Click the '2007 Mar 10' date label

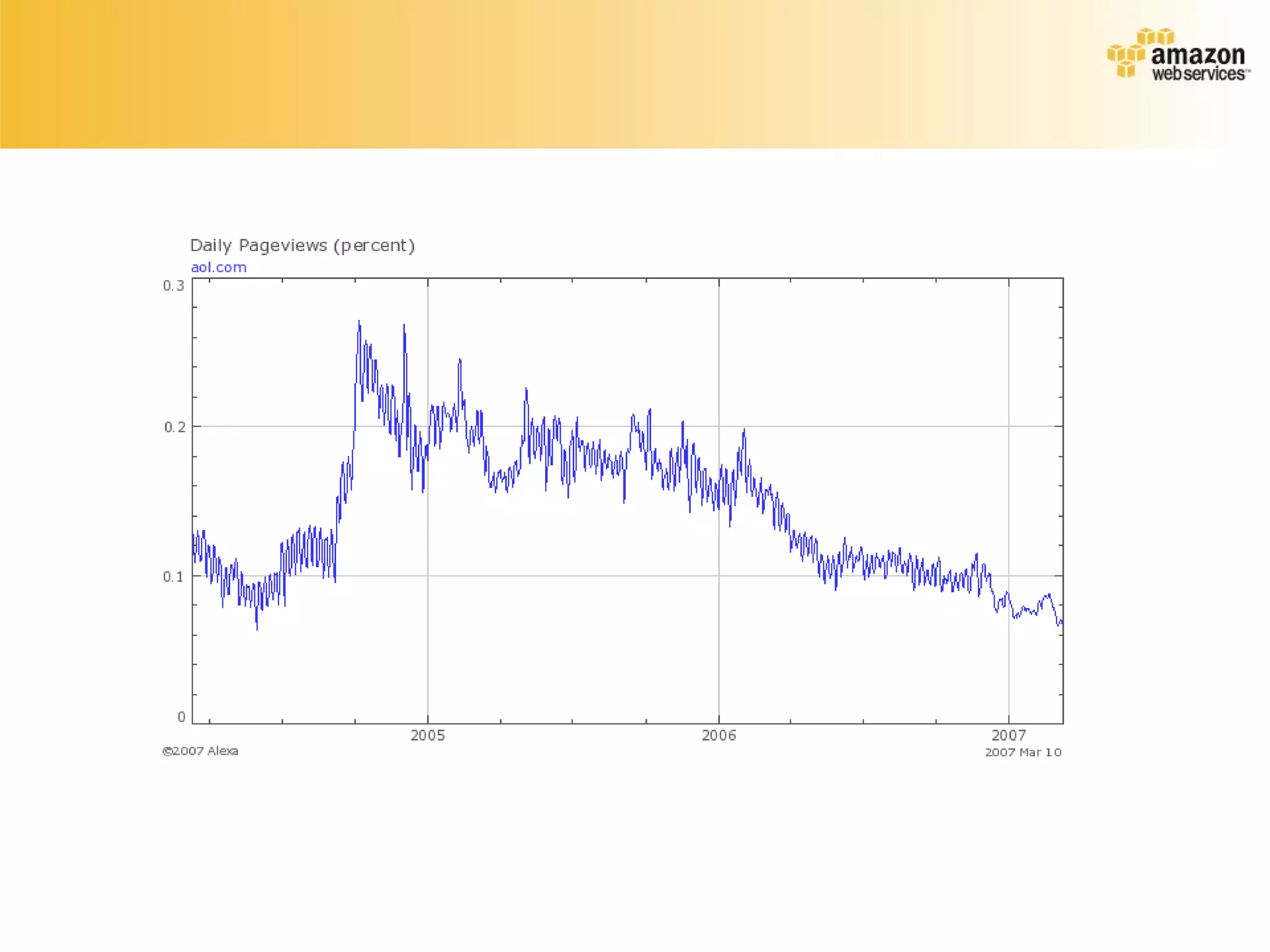1023,752
